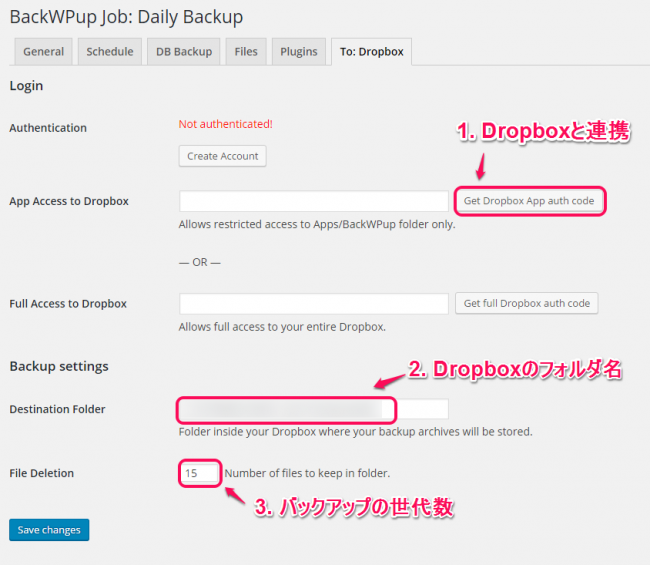This screenshot has height=565, width=650.
Task: Select the Files tab
Action: click(x=246, y=52)
